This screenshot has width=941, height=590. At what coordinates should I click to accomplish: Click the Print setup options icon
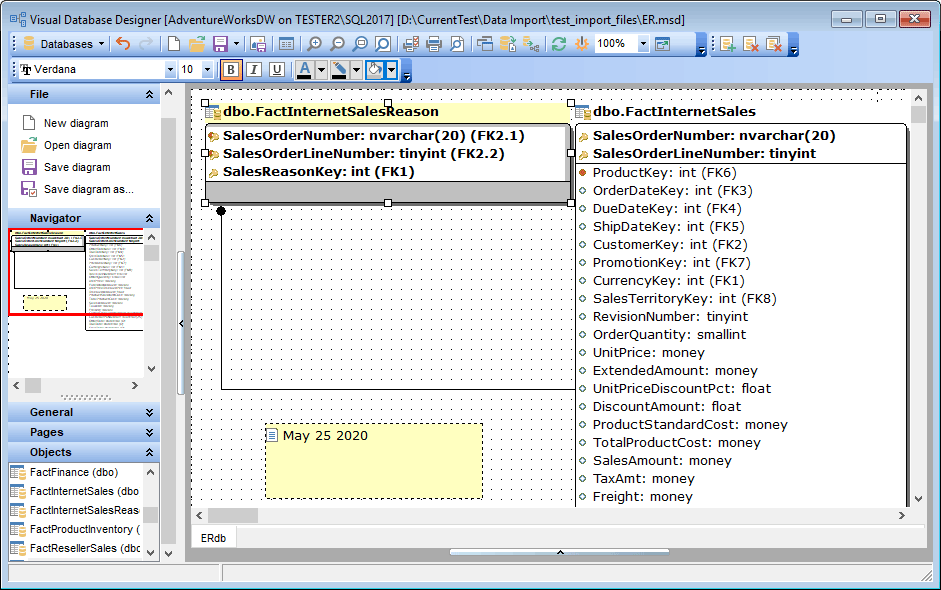(x=411, y=44)
